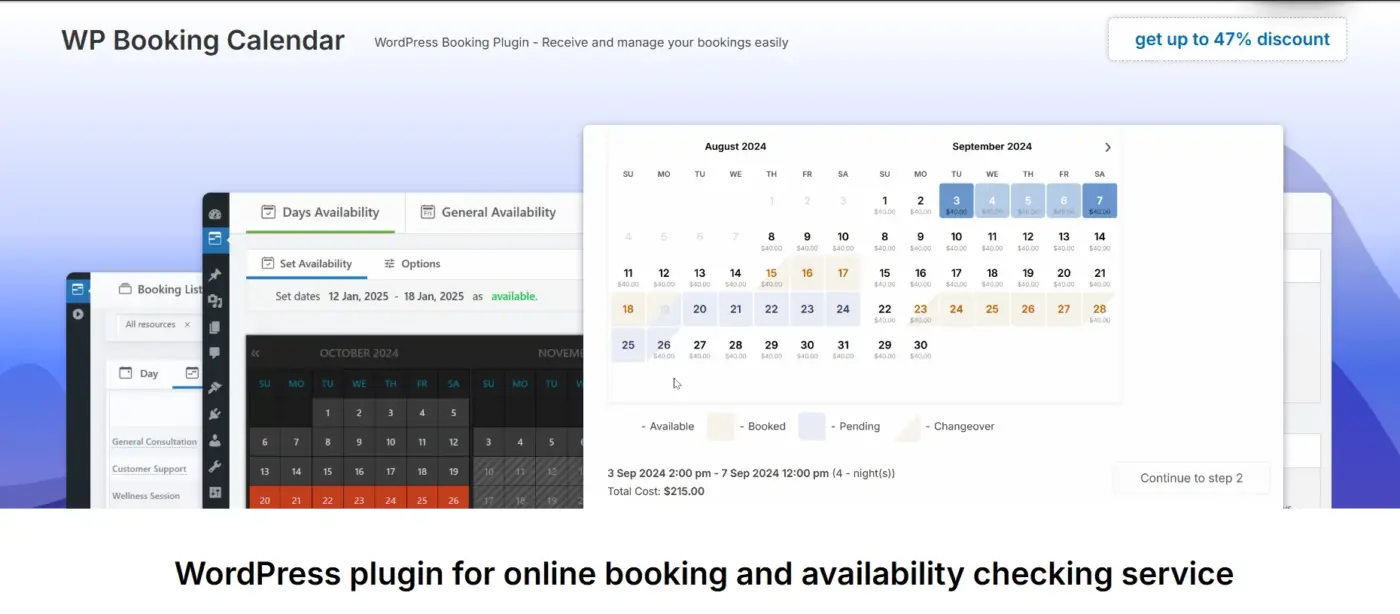Screen dimensions: 1400x614
Task: Click October 1 in the dark calendar
Action: pyautogui.click(x=327, y=412)
